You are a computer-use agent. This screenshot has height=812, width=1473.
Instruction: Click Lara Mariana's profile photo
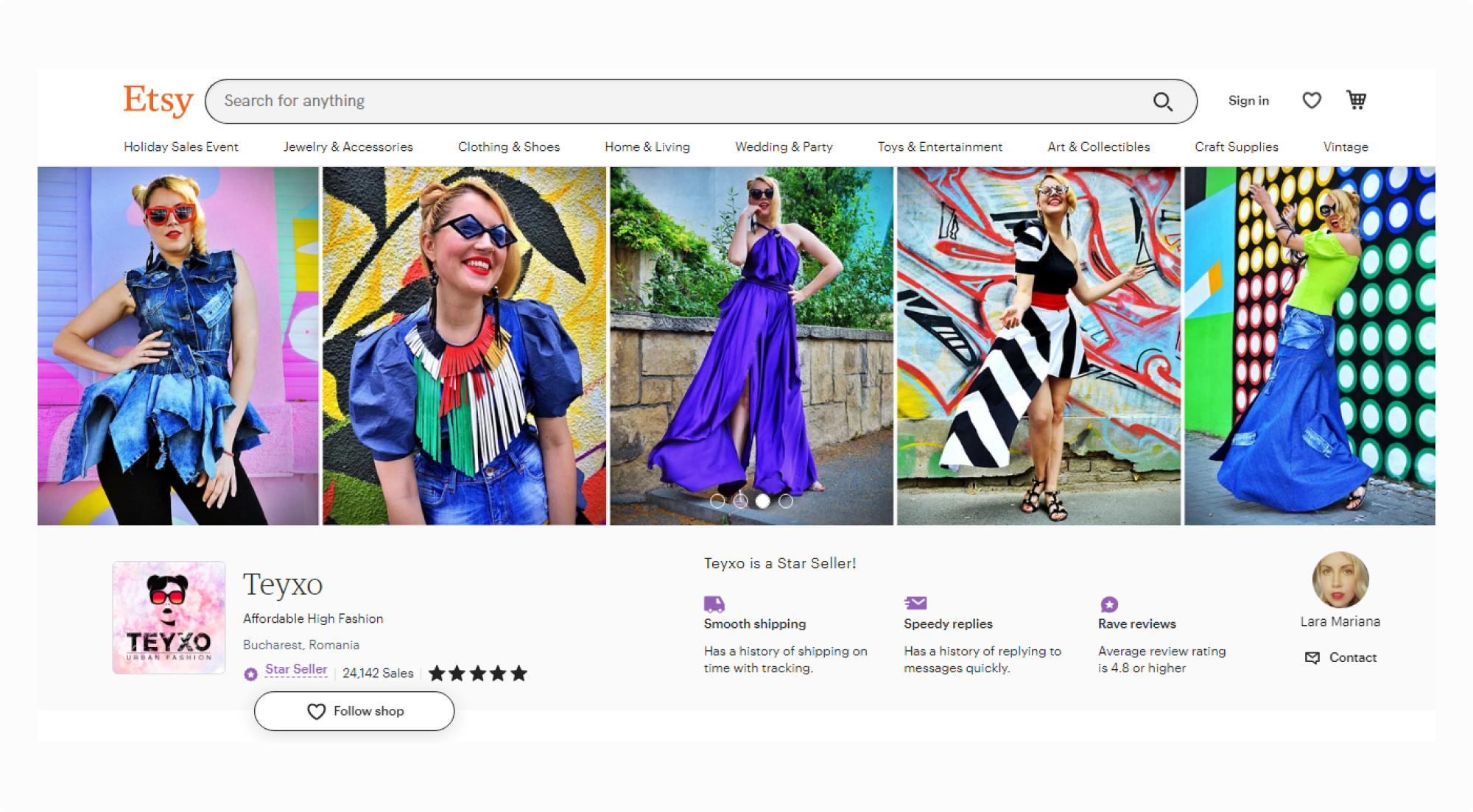coord(1340,580)
